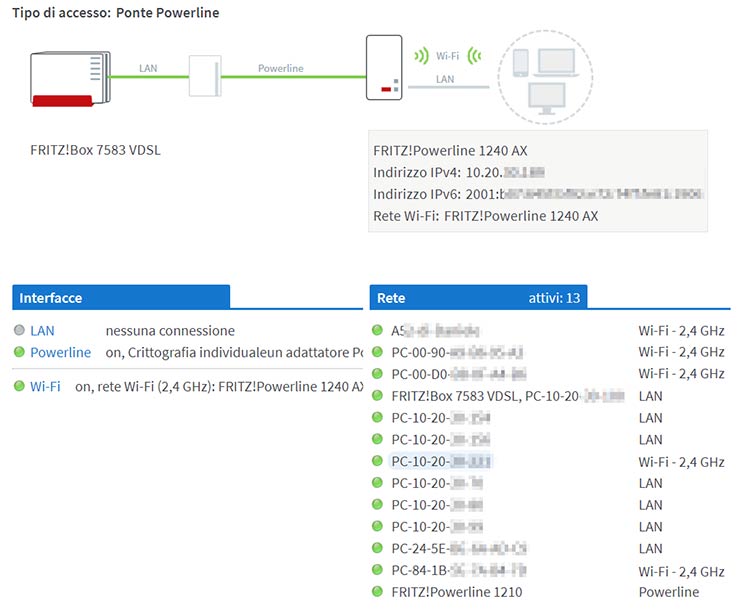Click the FRITZ!Powerline 1210 network entry
Image resolution: width=740 pixels, height=612 pixels.
(x=445, y=592)
